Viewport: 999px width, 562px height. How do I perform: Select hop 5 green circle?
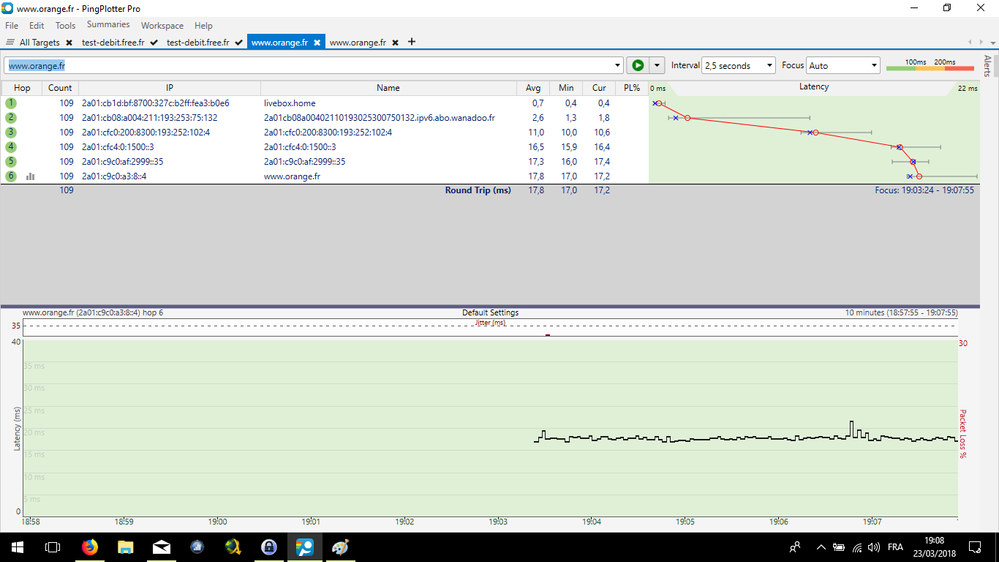click(11, 161)
